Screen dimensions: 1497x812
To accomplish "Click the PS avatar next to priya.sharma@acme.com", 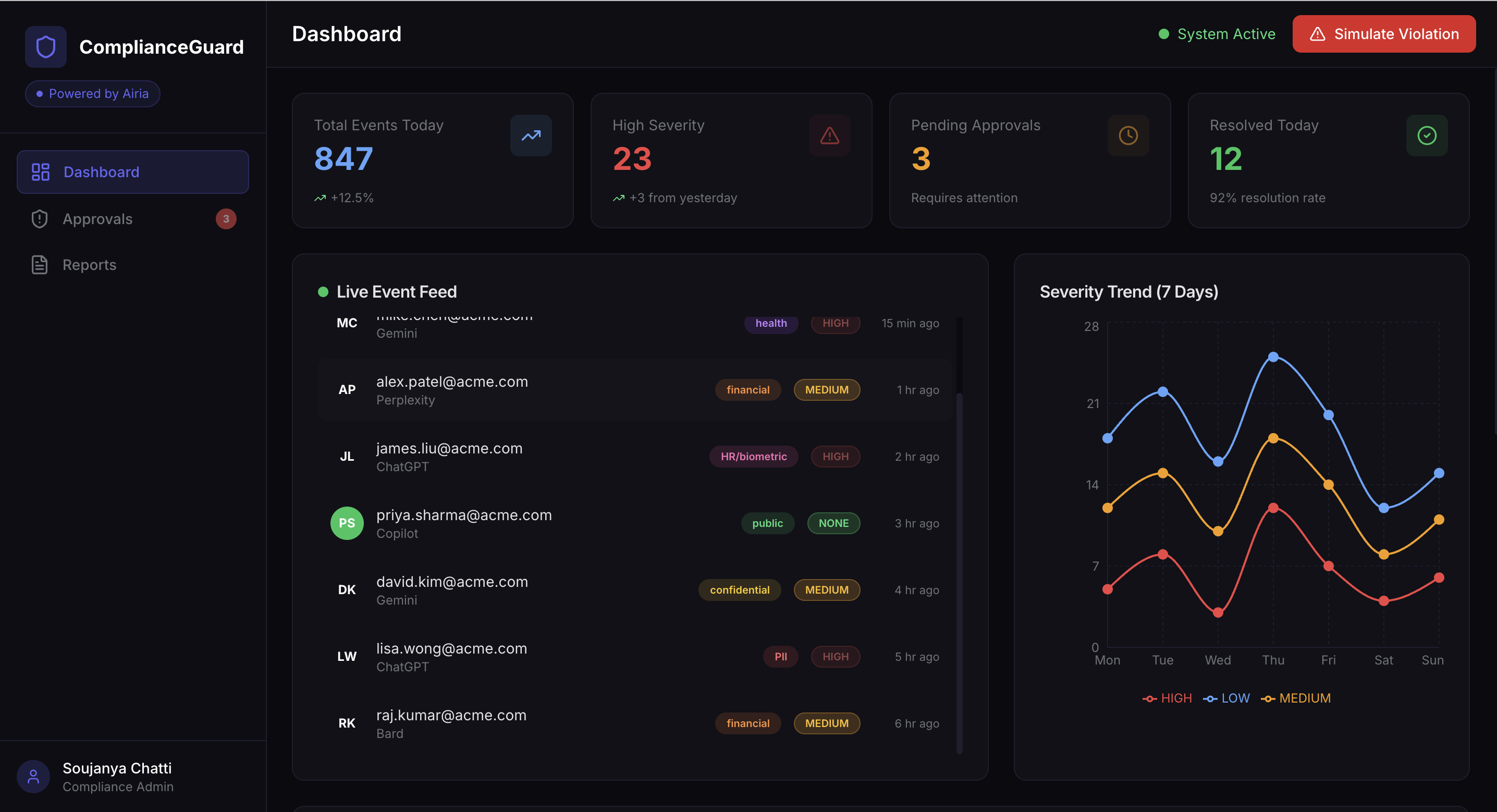I will (347, 523).
